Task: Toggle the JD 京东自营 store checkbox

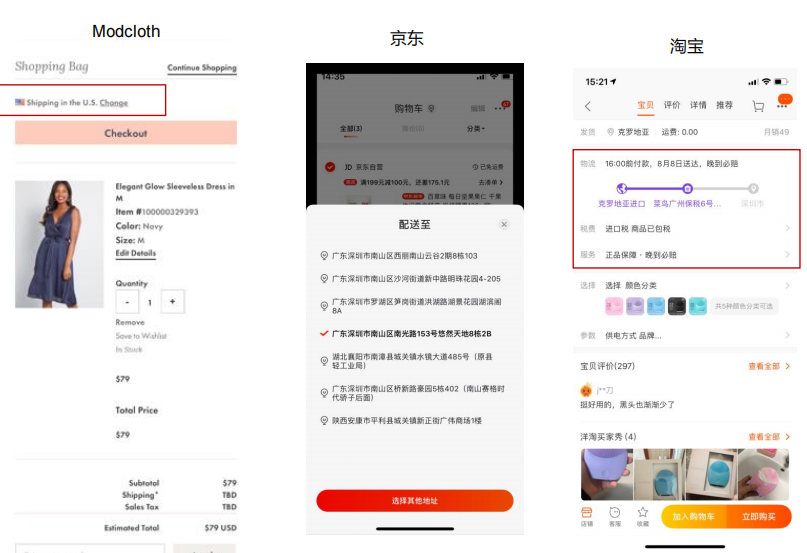Action: click(x=330, y=167)
